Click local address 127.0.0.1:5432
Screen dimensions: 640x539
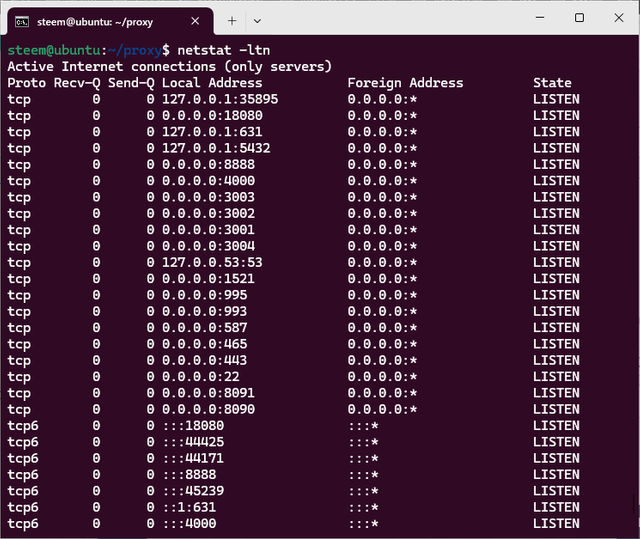click(216, 148)
